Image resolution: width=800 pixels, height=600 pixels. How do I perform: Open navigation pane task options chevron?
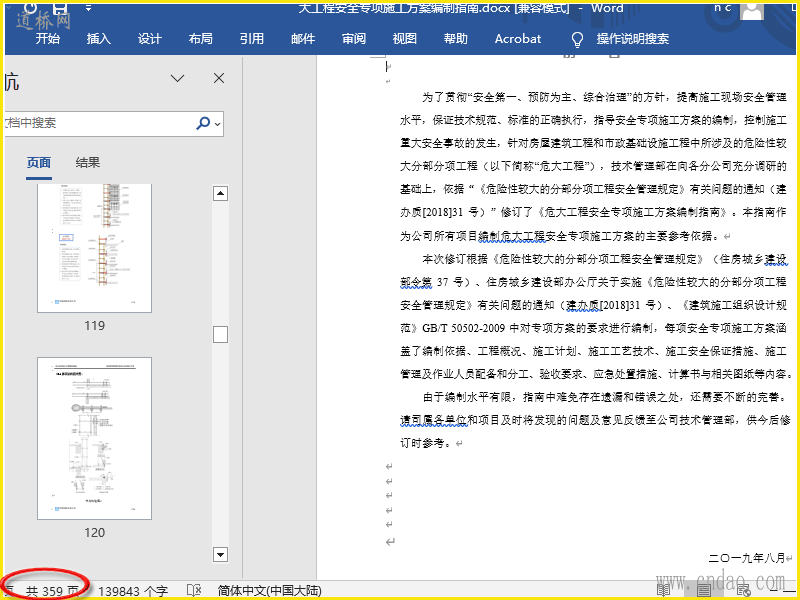[178, 78]
